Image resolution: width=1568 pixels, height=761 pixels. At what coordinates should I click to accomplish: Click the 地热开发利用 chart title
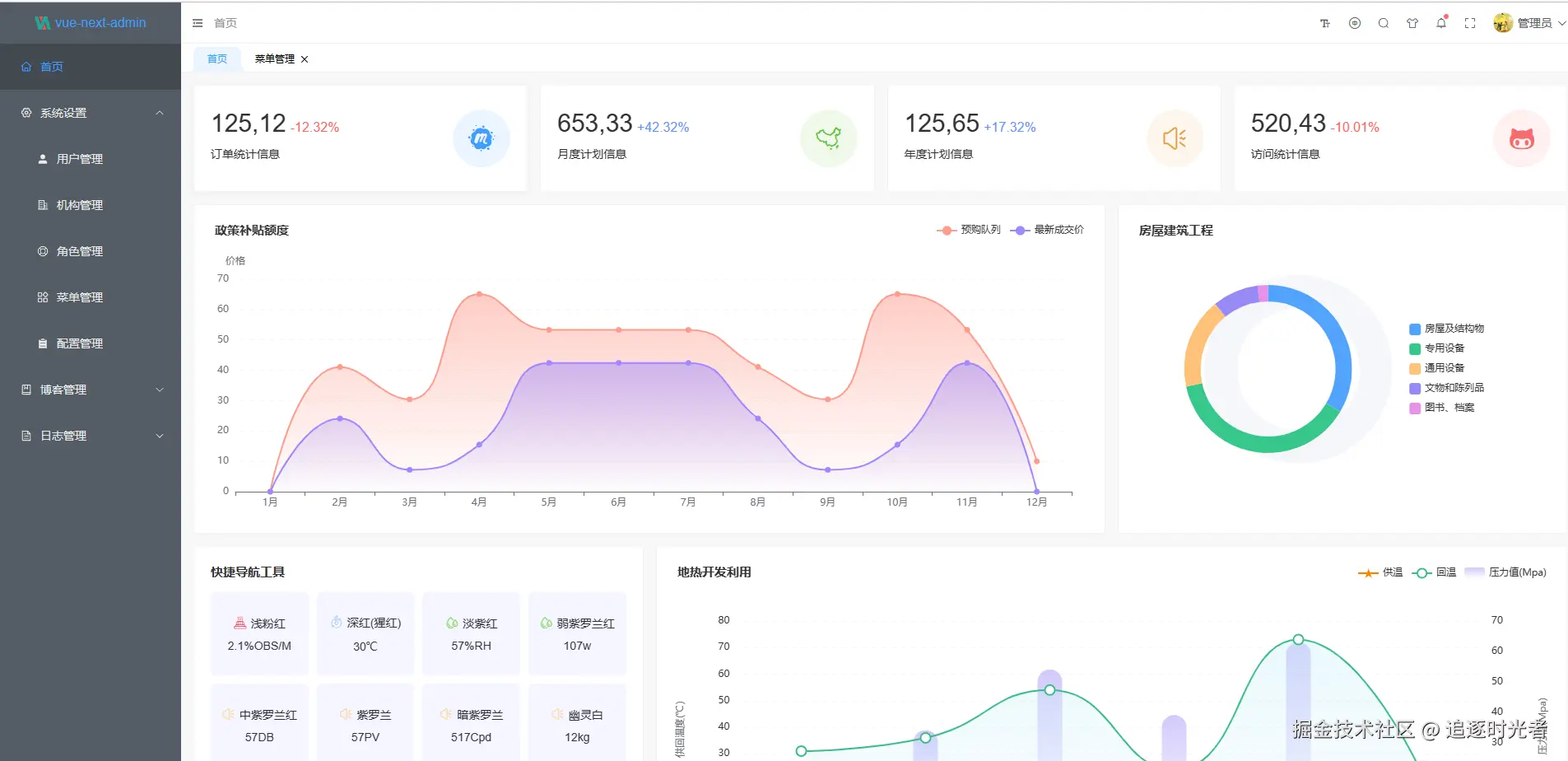click(714, 572)
